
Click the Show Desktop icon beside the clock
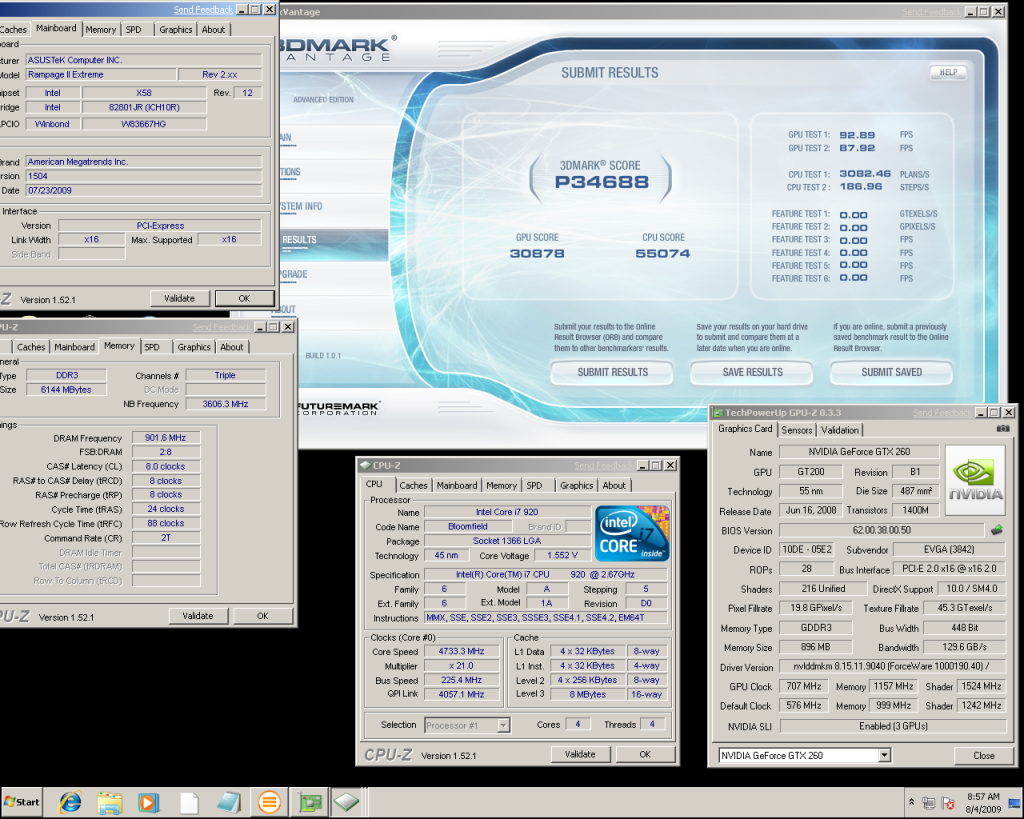tap(1016, 803)
